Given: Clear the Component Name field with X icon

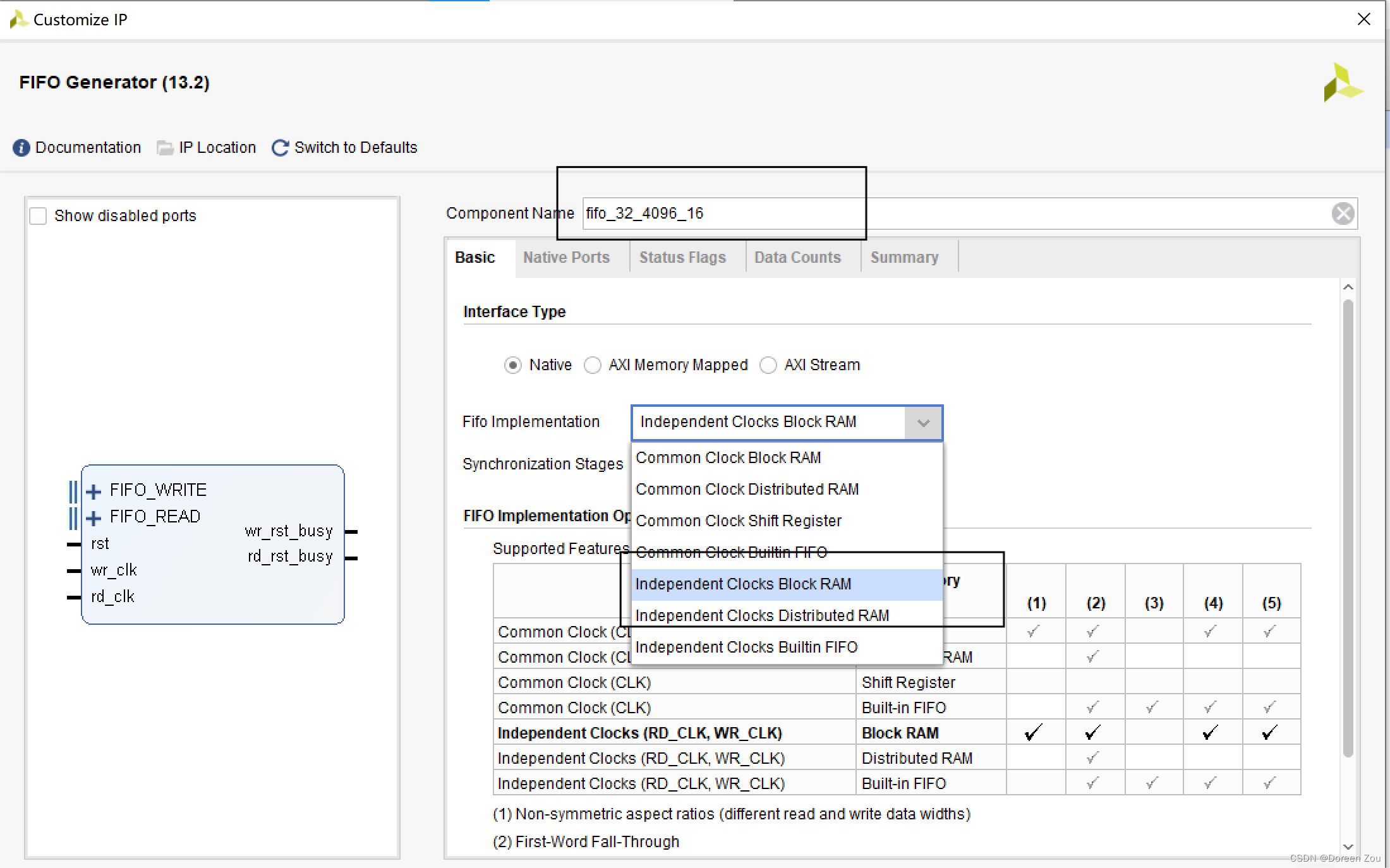Looking at the screenshot, I should (x=1343, y=214).
